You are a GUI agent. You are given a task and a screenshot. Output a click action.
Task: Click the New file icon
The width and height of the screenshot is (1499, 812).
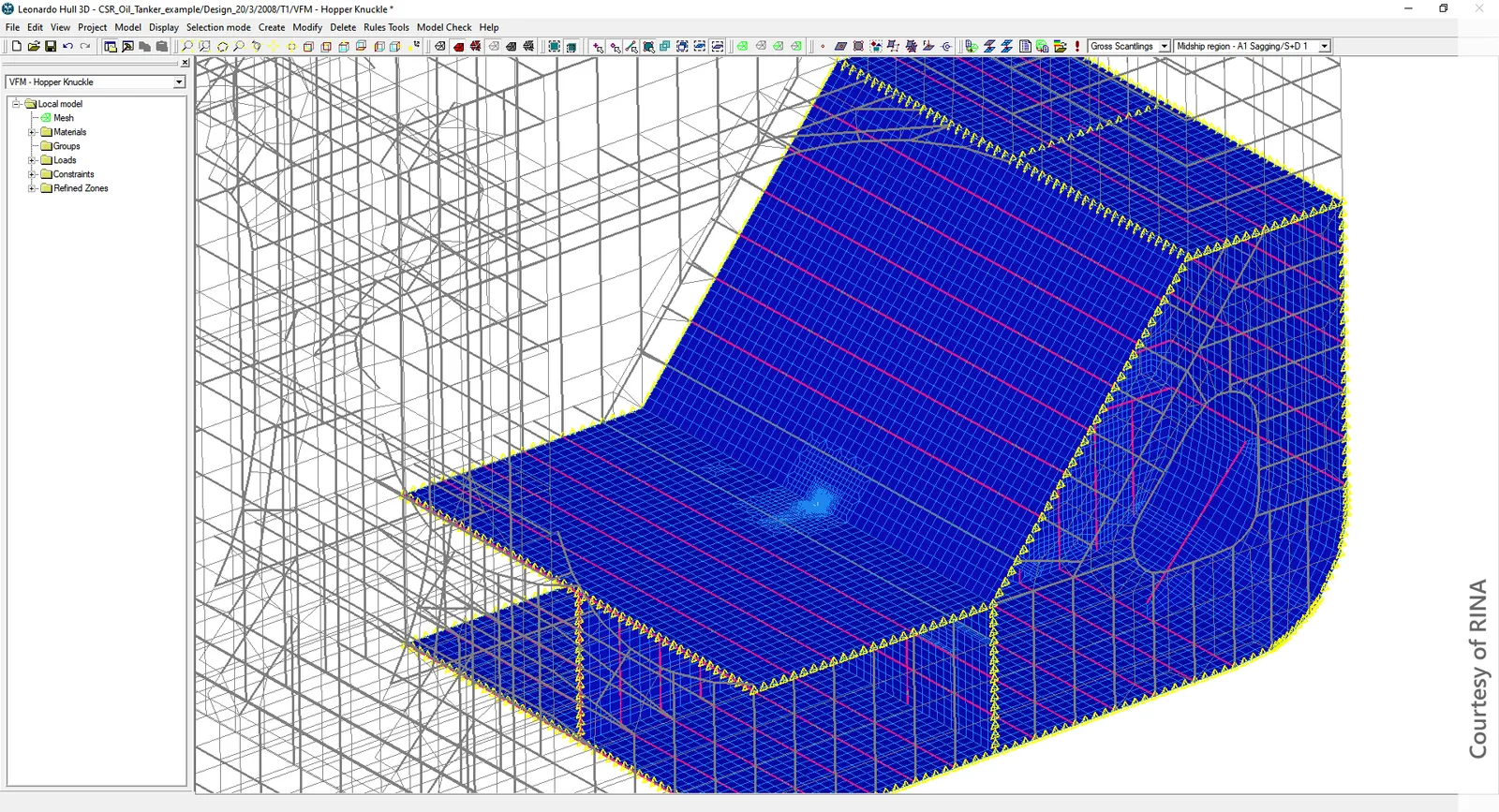point(16,46)
